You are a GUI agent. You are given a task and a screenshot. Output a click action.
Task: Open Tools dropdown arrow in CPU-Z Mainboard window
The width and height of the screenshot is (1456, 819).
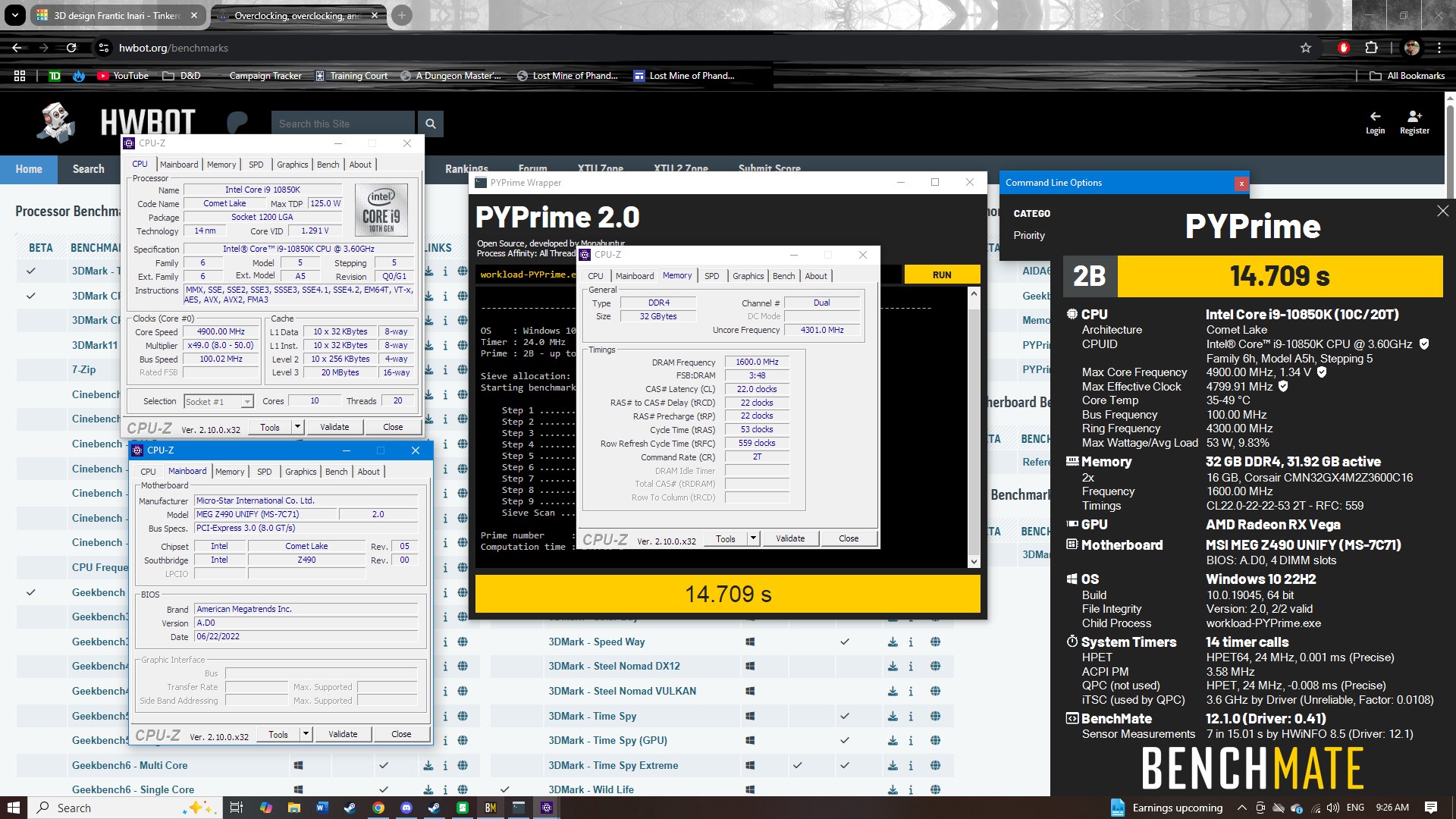[x=306, y=734]
